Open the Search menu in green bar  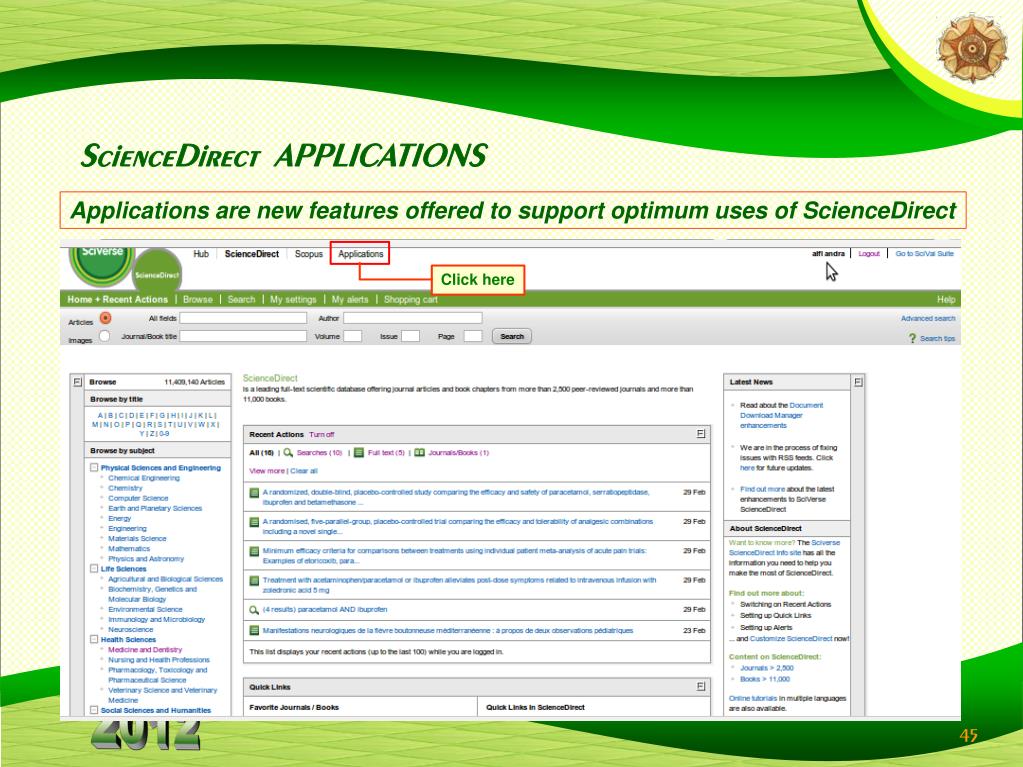[241, 299]
